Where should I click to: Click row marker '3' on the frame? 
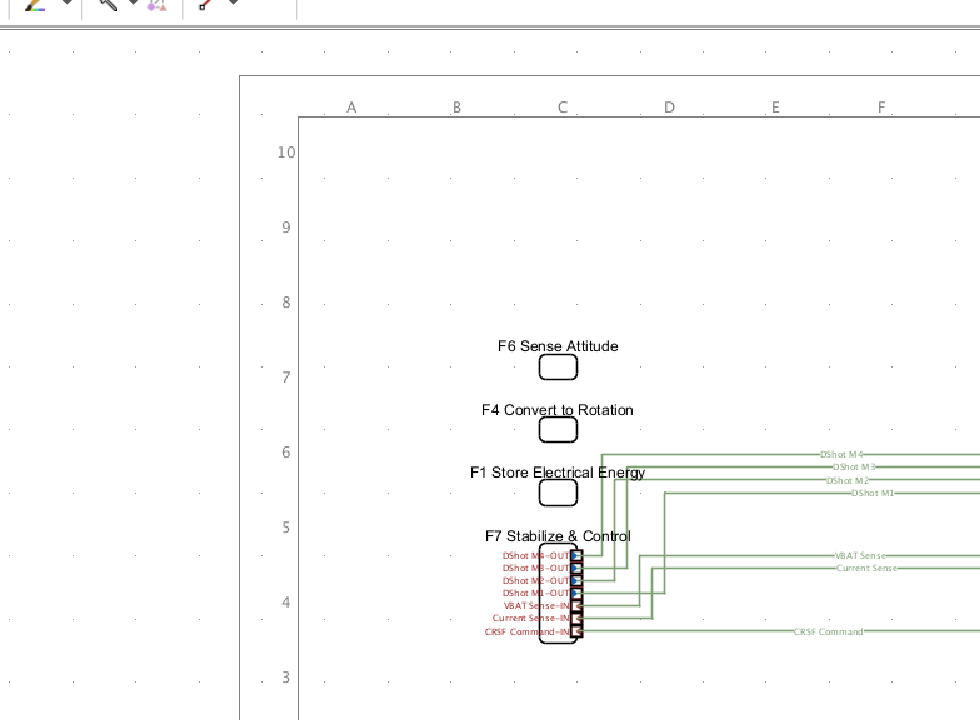[286, 678]
